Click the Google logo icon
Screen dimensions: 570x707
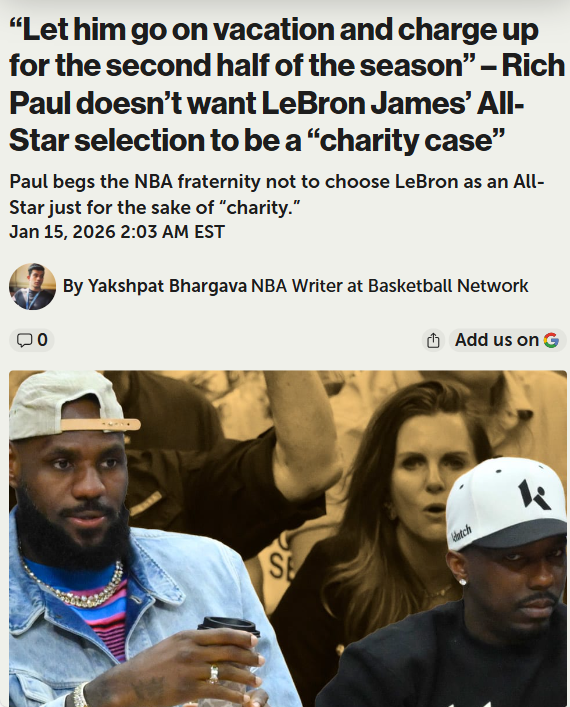click(x=551, y=340)
